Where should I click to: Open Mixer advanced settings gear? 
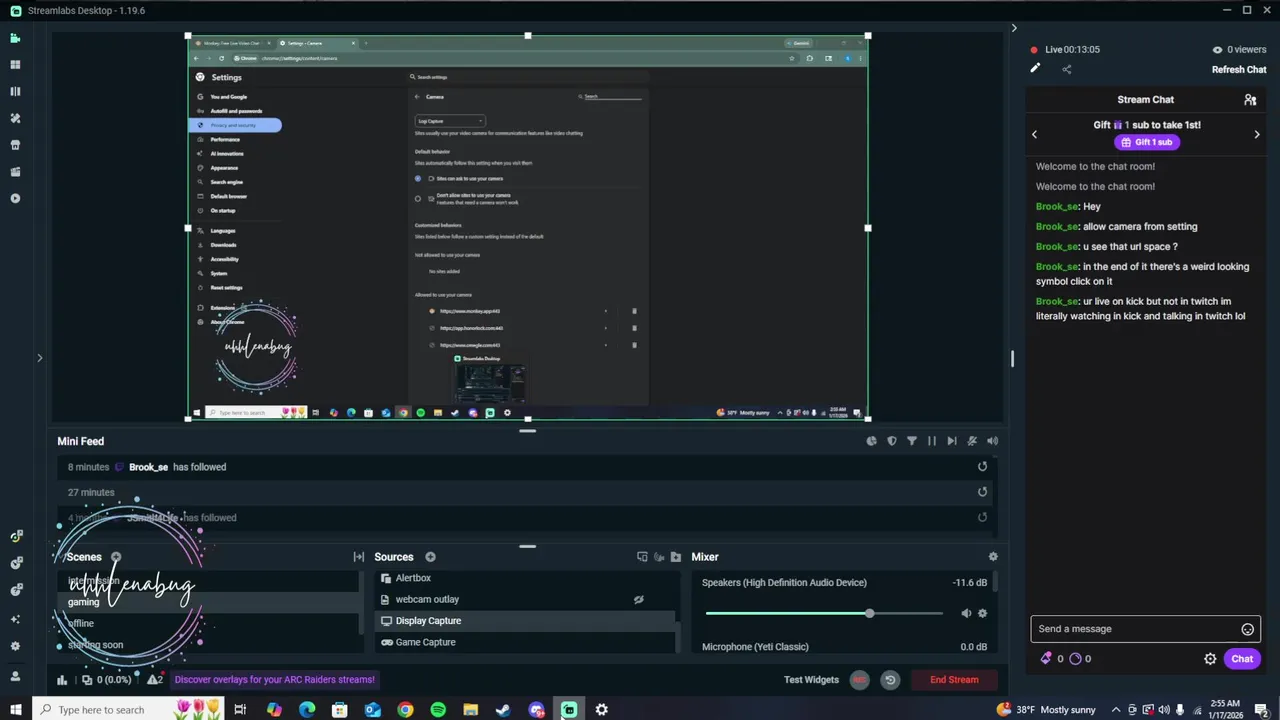[x=993, y=557]
